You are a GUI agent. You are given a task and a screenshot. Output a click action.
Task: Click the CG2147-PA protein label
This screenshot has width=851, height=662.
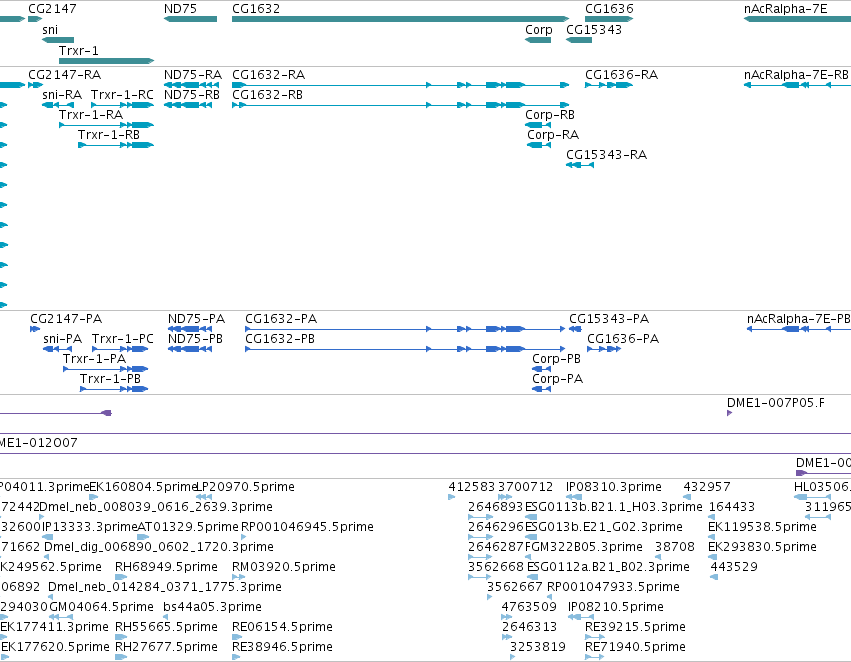[66, 319]
